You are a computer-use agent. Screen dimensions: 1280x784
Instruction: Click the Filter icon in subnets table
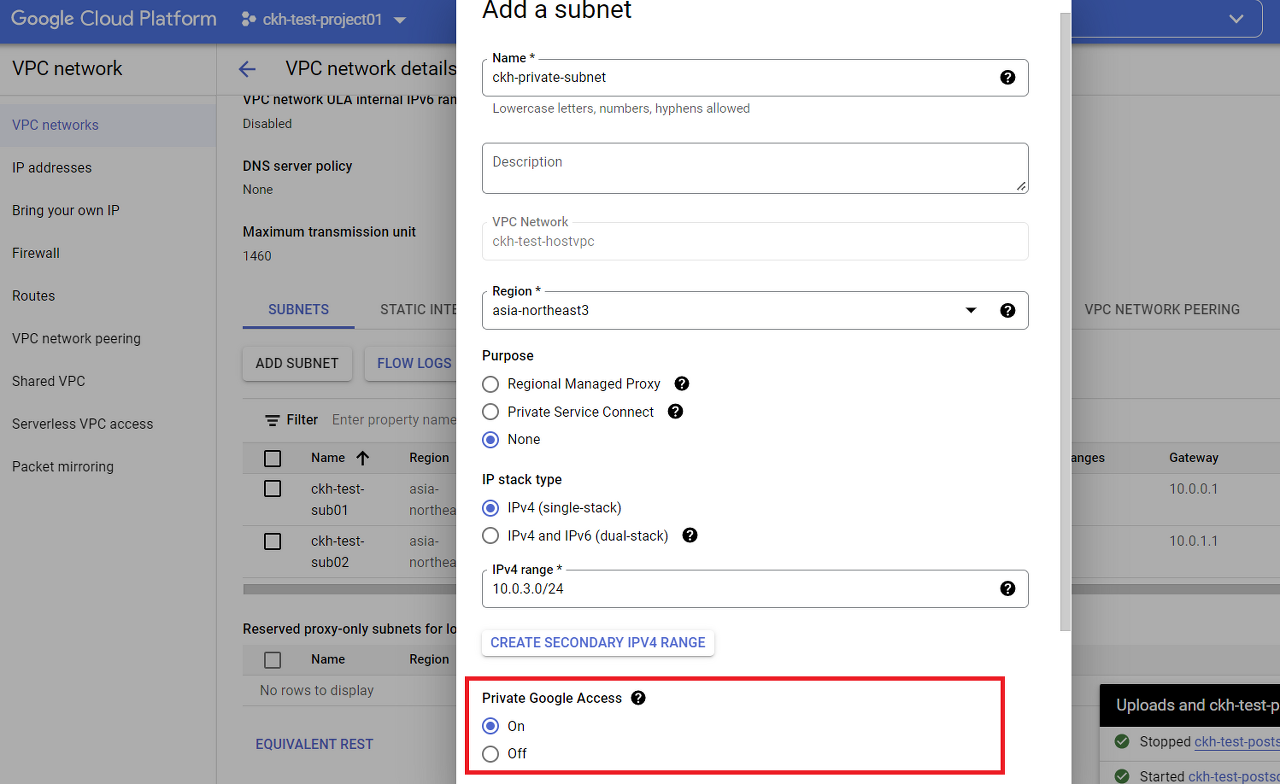click(x=272, y=420)
